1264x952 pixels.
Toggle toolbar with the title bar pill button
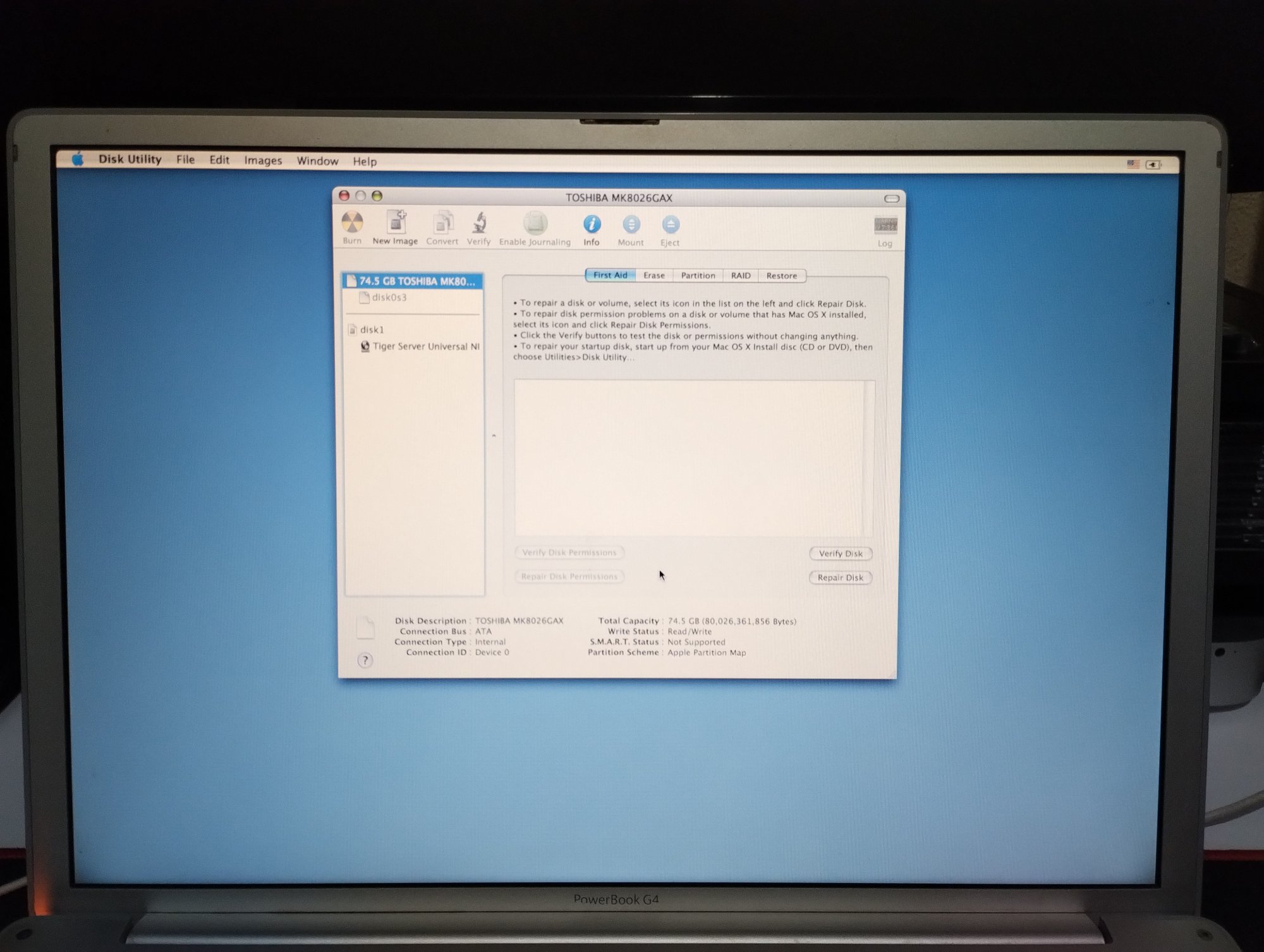[x=891, y=198]
